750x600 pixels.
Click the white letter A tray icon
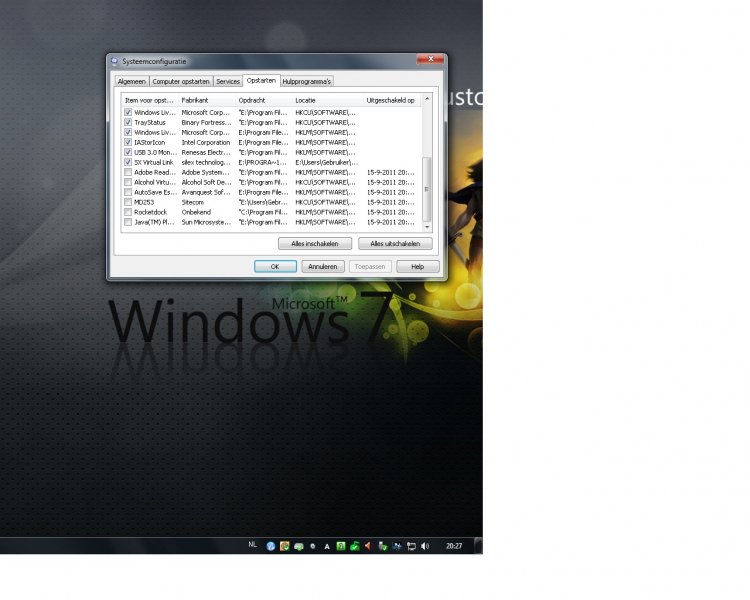click(327, 546)
